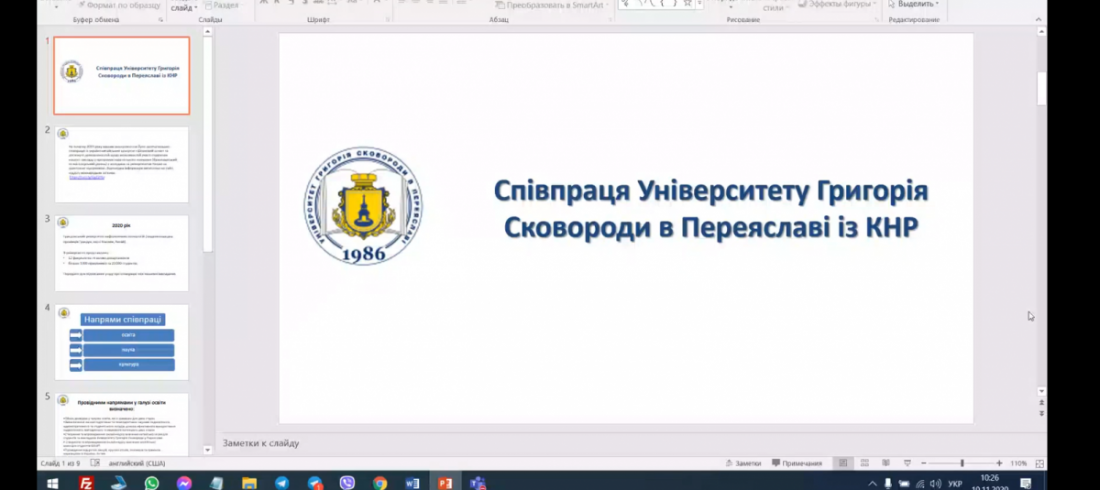Start Slide Show view icon
Screen dimensions: 1100x490
907,463
